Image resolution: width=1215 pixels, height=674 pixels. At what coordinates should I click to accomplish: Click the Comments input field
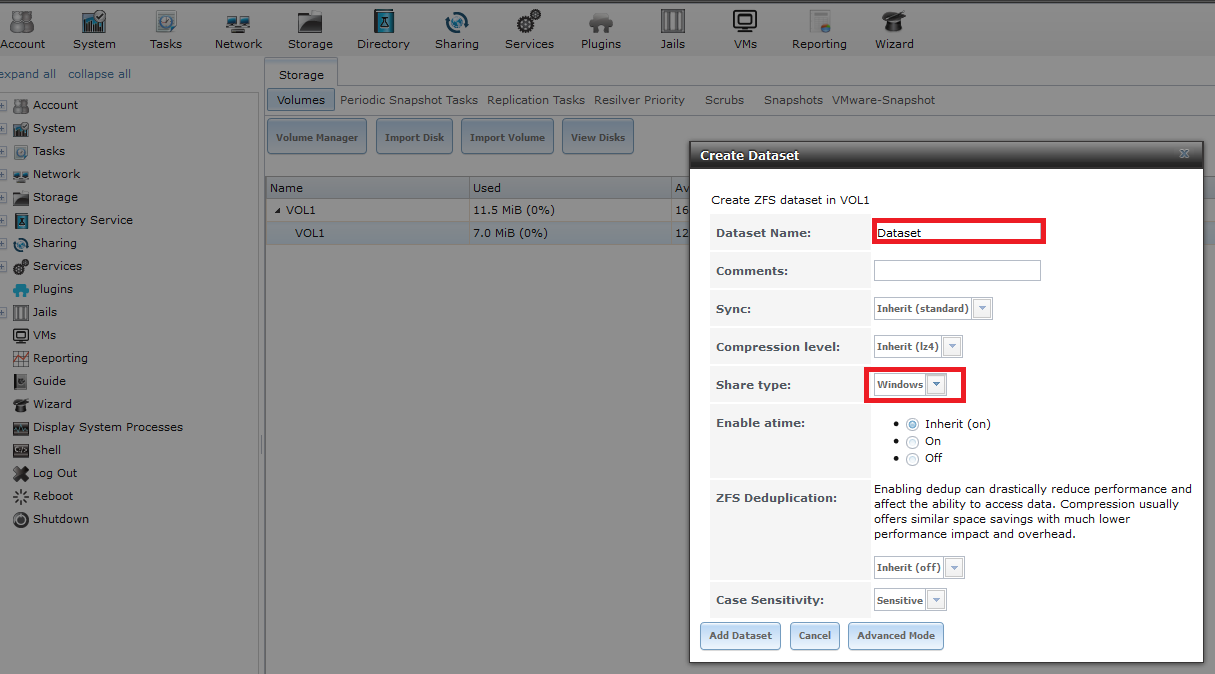(x=957, y=271)
